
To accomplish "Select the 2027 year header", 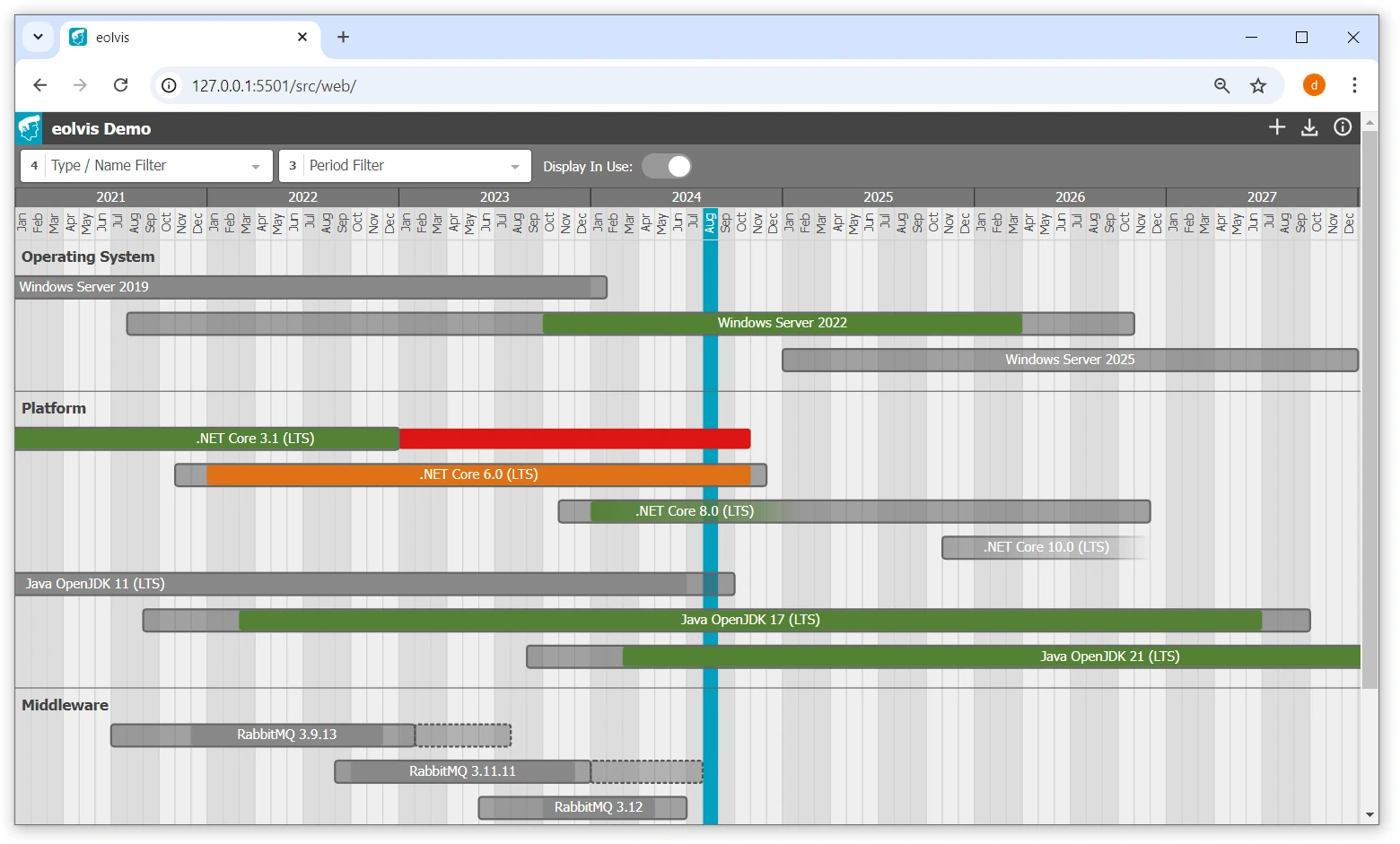I will pos(1262,197).
